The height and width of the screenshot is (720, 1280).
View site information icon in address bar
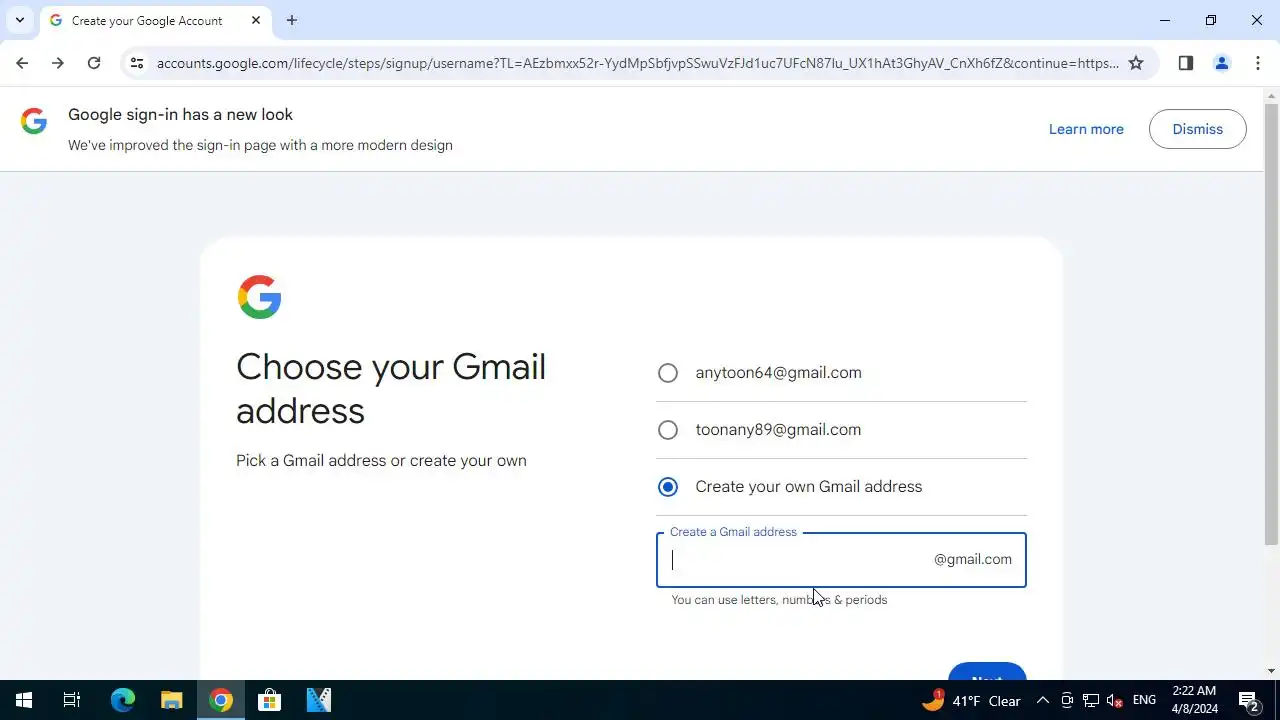137,63
